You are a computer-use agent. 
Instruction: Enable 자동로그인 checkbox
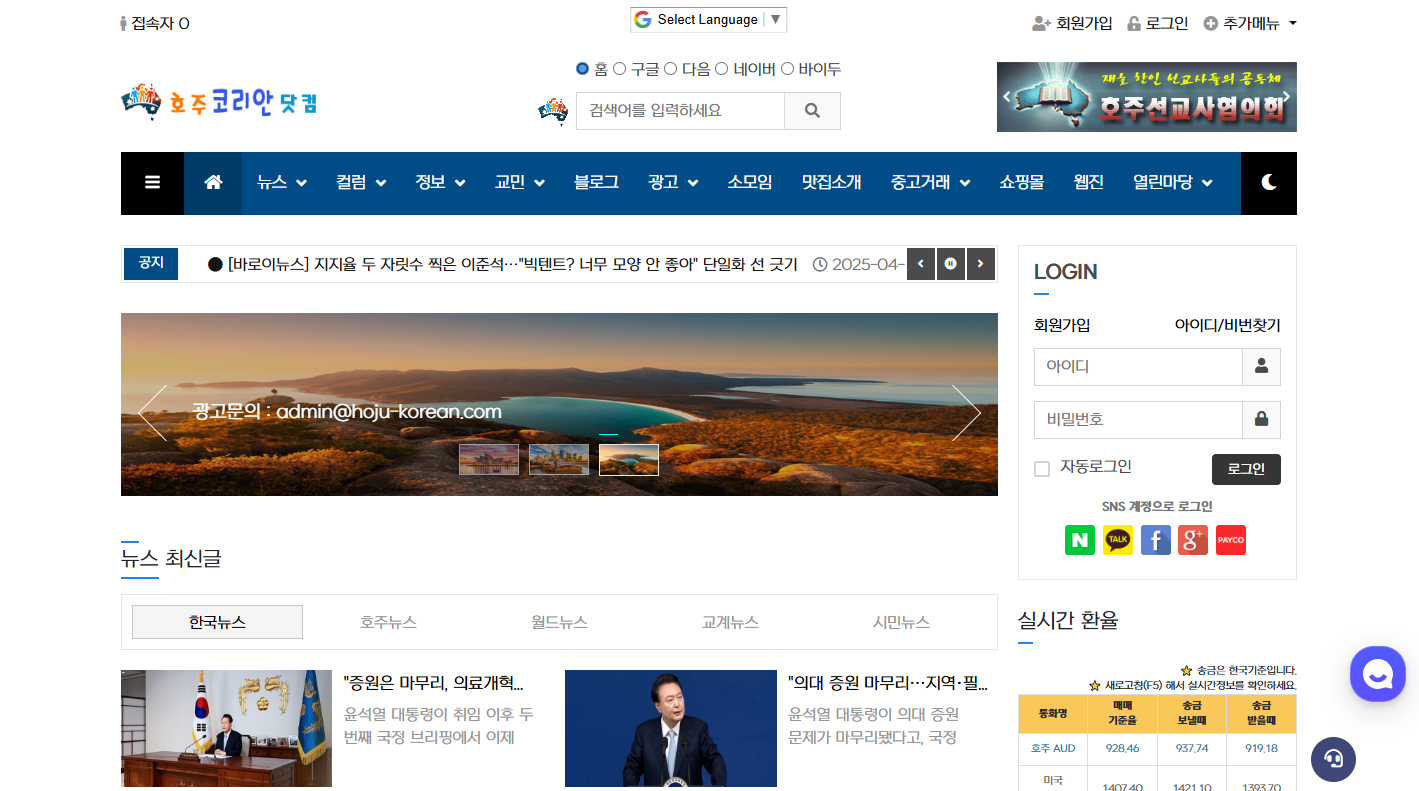(x=1041, y=468)
